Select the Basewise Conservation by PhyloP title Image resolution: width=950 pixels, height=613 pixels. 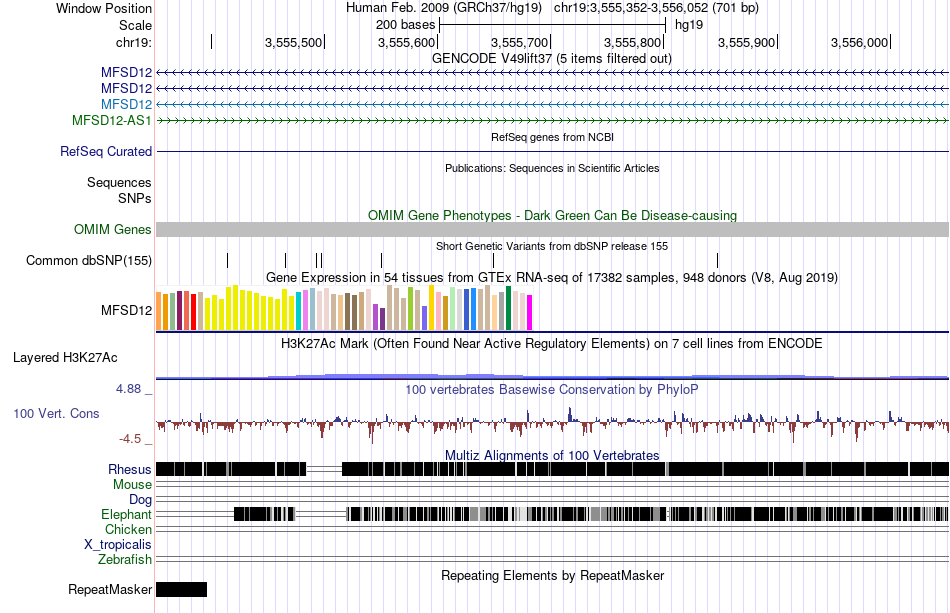pyautogui.click(x=551, y=389)
